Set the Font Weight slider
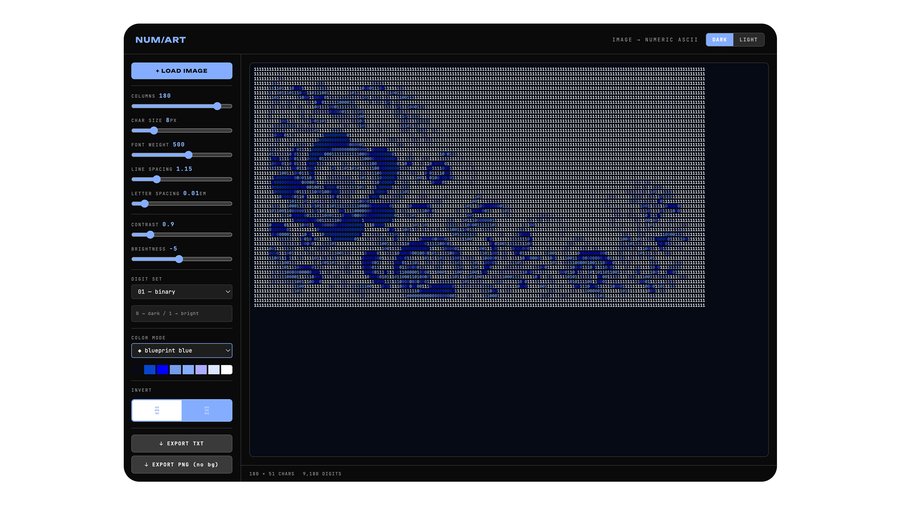 pyautogui.click(x=181, y=155)
